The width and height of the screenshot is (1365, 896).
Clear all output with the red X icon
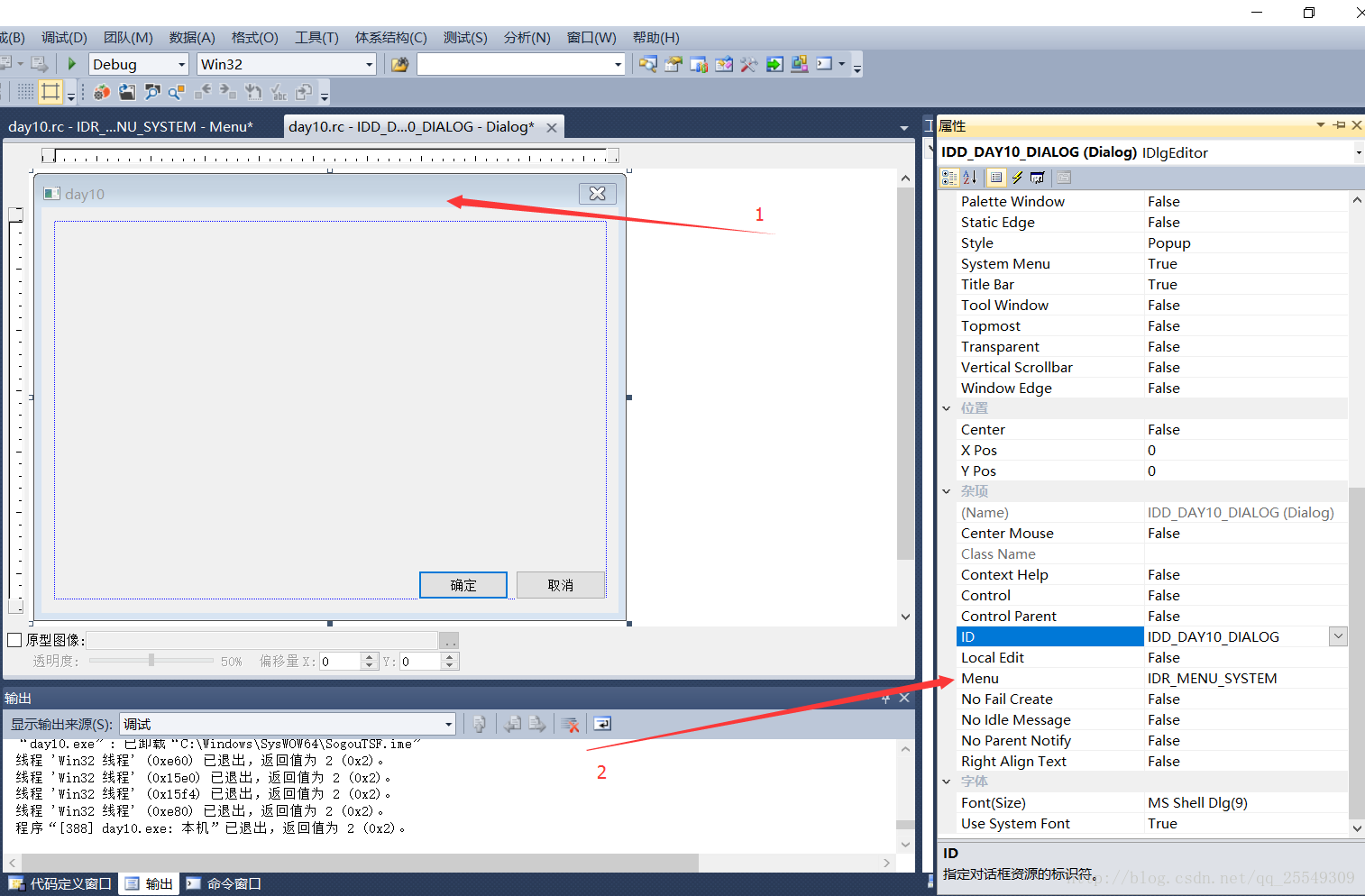(570, 724)
